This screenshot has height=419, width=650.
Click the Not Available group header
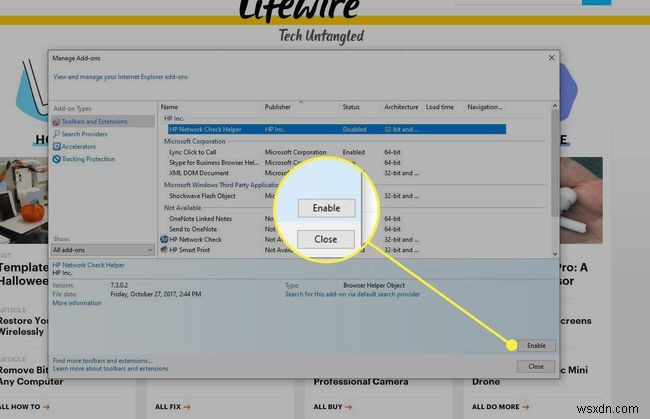182,208
